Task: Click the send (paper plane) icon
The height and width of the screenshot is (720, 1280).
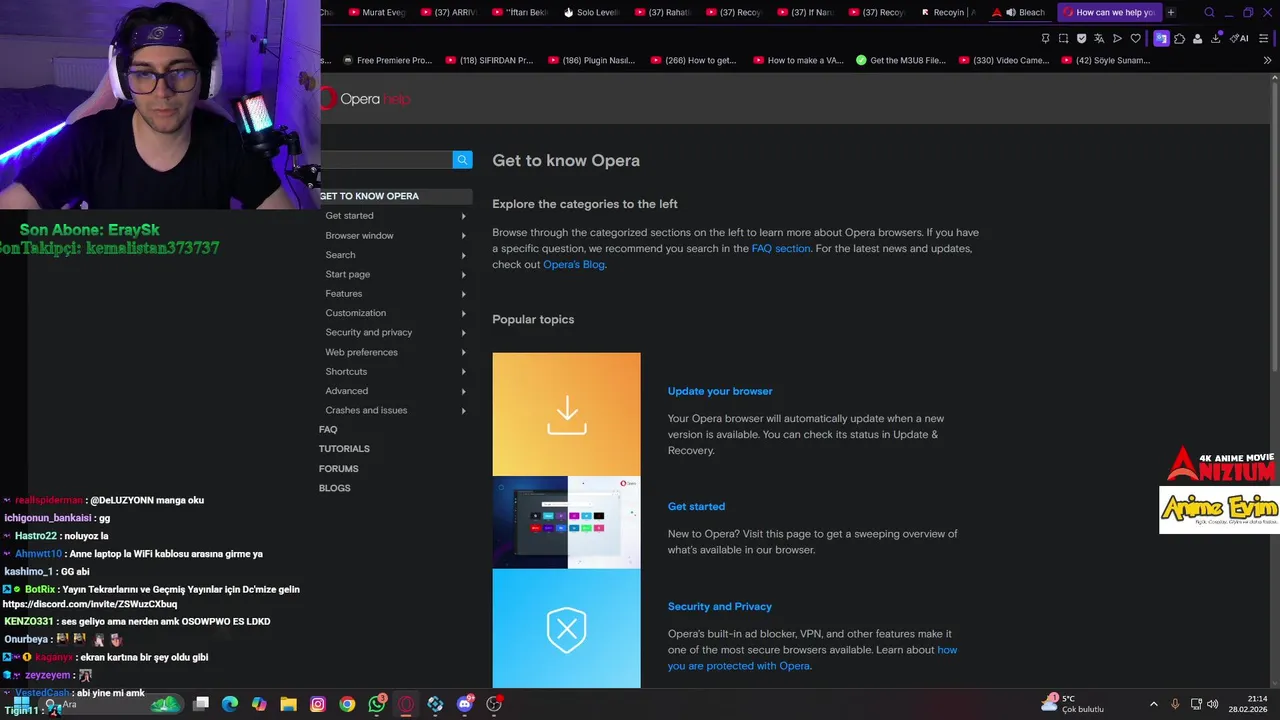Action: [x=1117, y=39]
